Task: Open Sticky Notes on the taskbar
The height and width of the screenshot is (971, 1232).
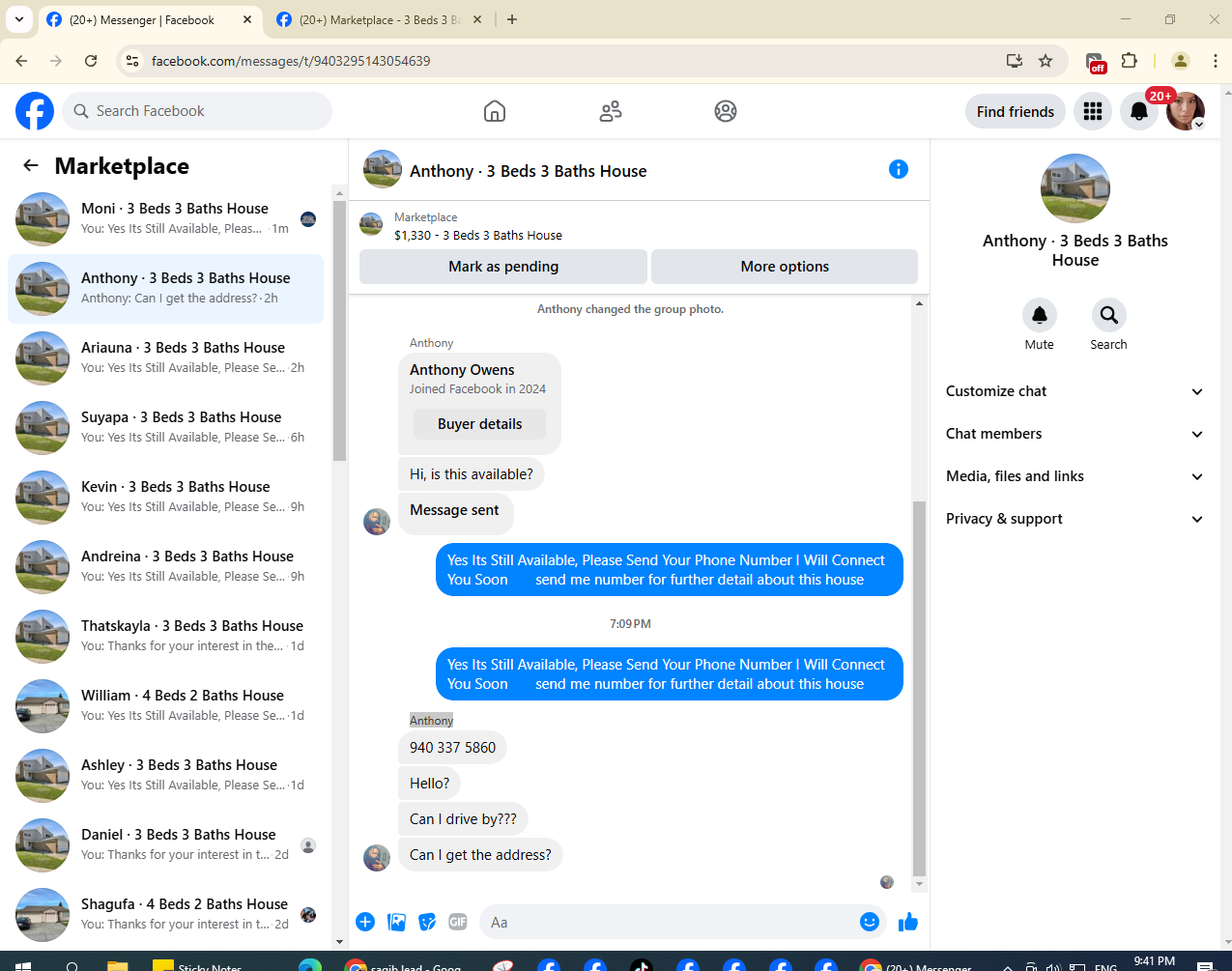Action: tap(197, 965)
